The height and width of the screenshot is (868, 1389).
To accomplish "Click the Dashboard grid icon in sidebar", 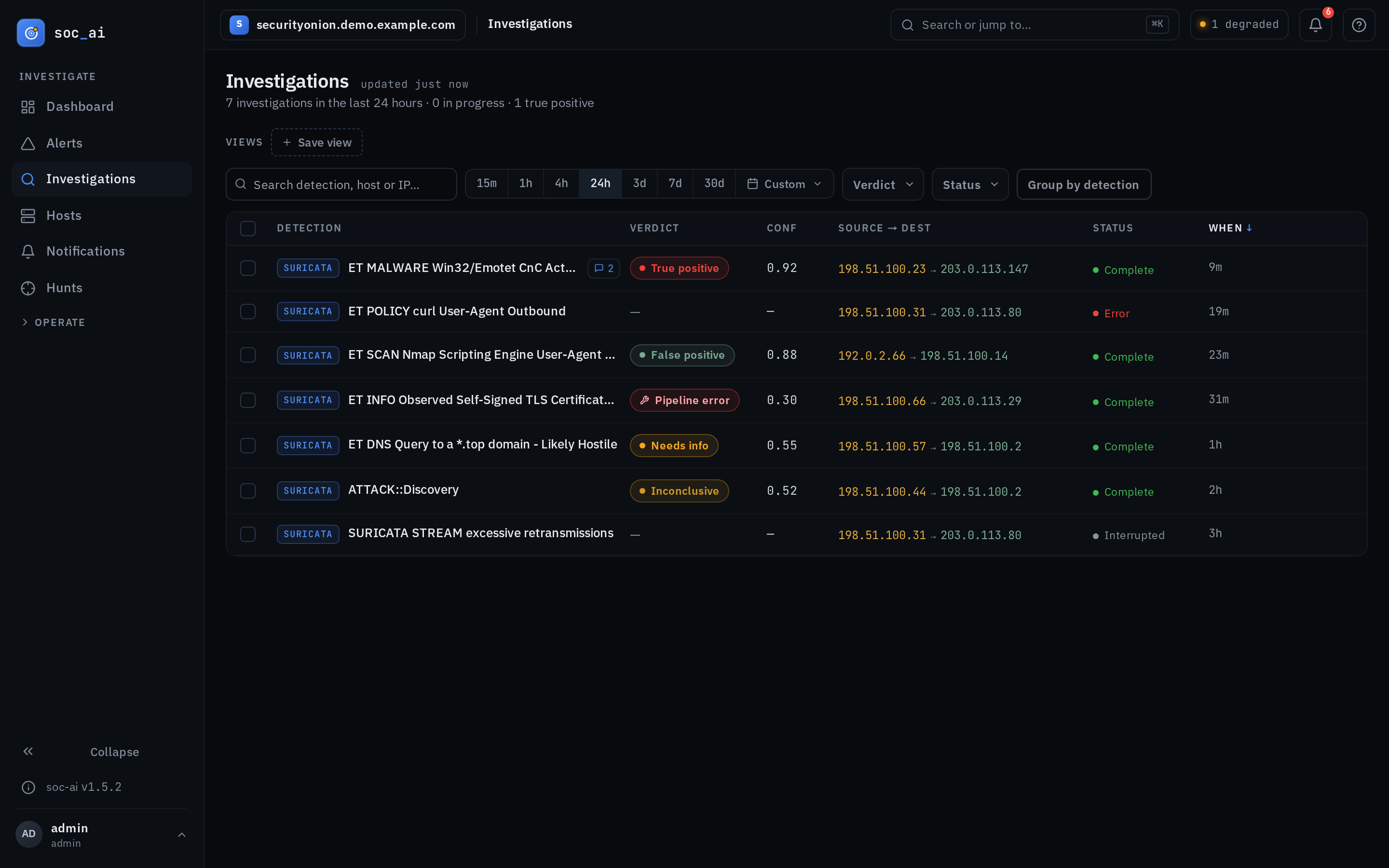I will [28, 107].
